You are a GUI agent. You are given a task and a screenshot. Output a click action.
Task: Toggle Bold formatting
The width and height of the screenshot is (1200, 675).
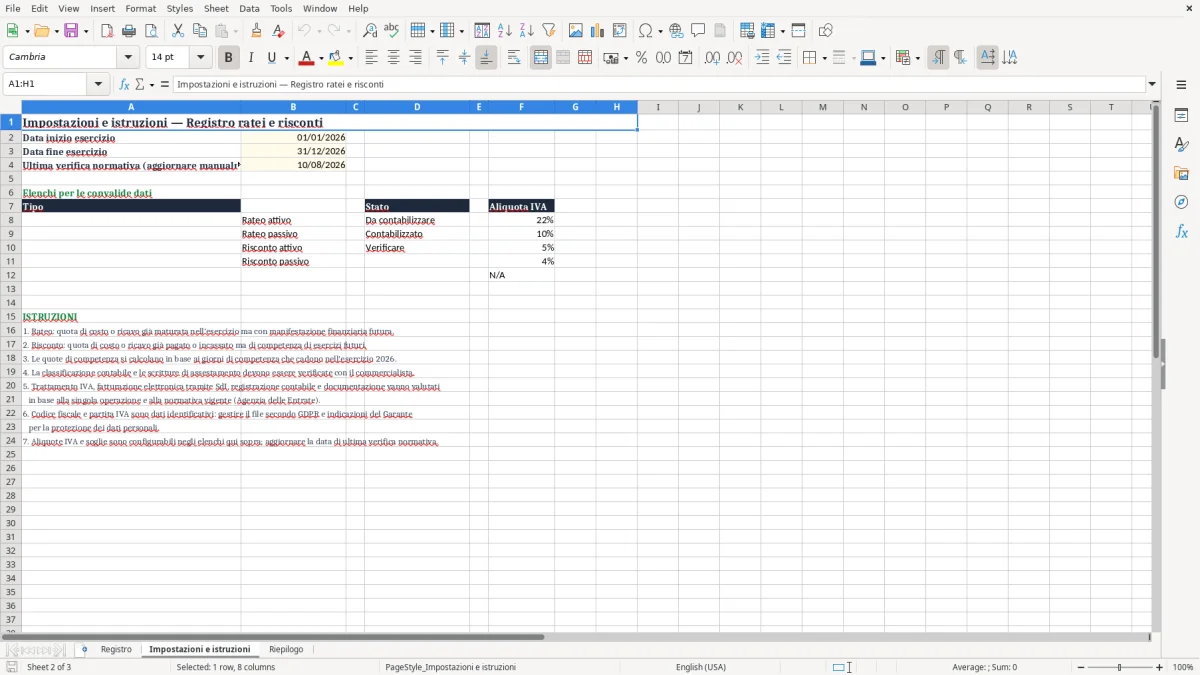point(229,58)
